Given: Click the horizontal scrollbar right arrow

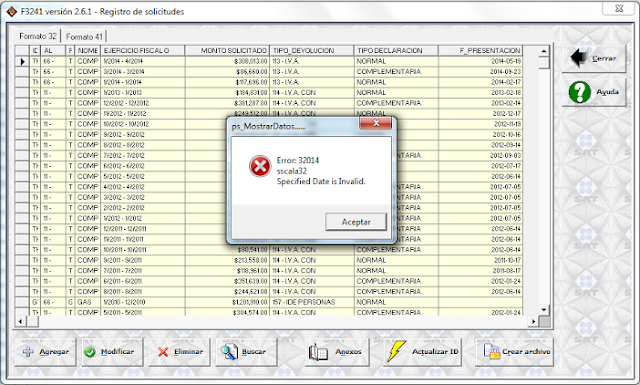Looking at the screenshot, I should 533,322.
